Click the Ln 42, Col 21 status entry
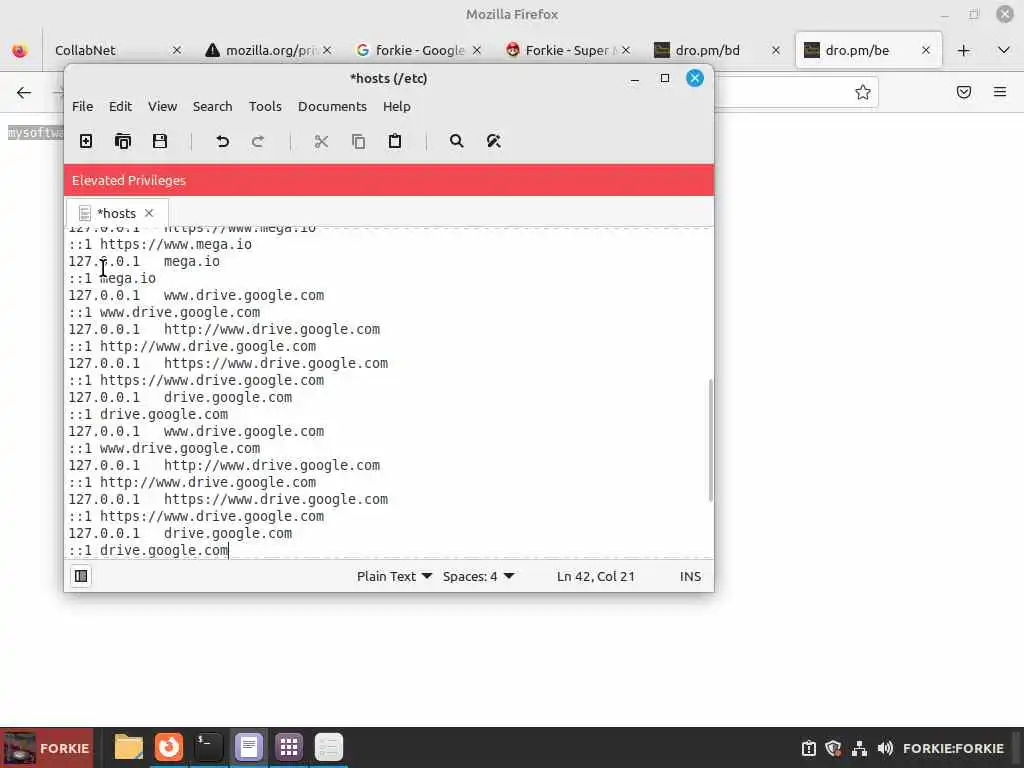 [x=596, y=576]
